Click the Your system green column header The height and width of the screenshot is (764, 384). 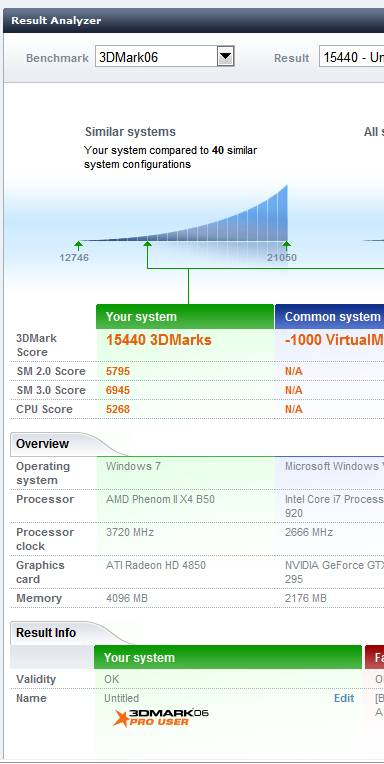click(185, 317)
